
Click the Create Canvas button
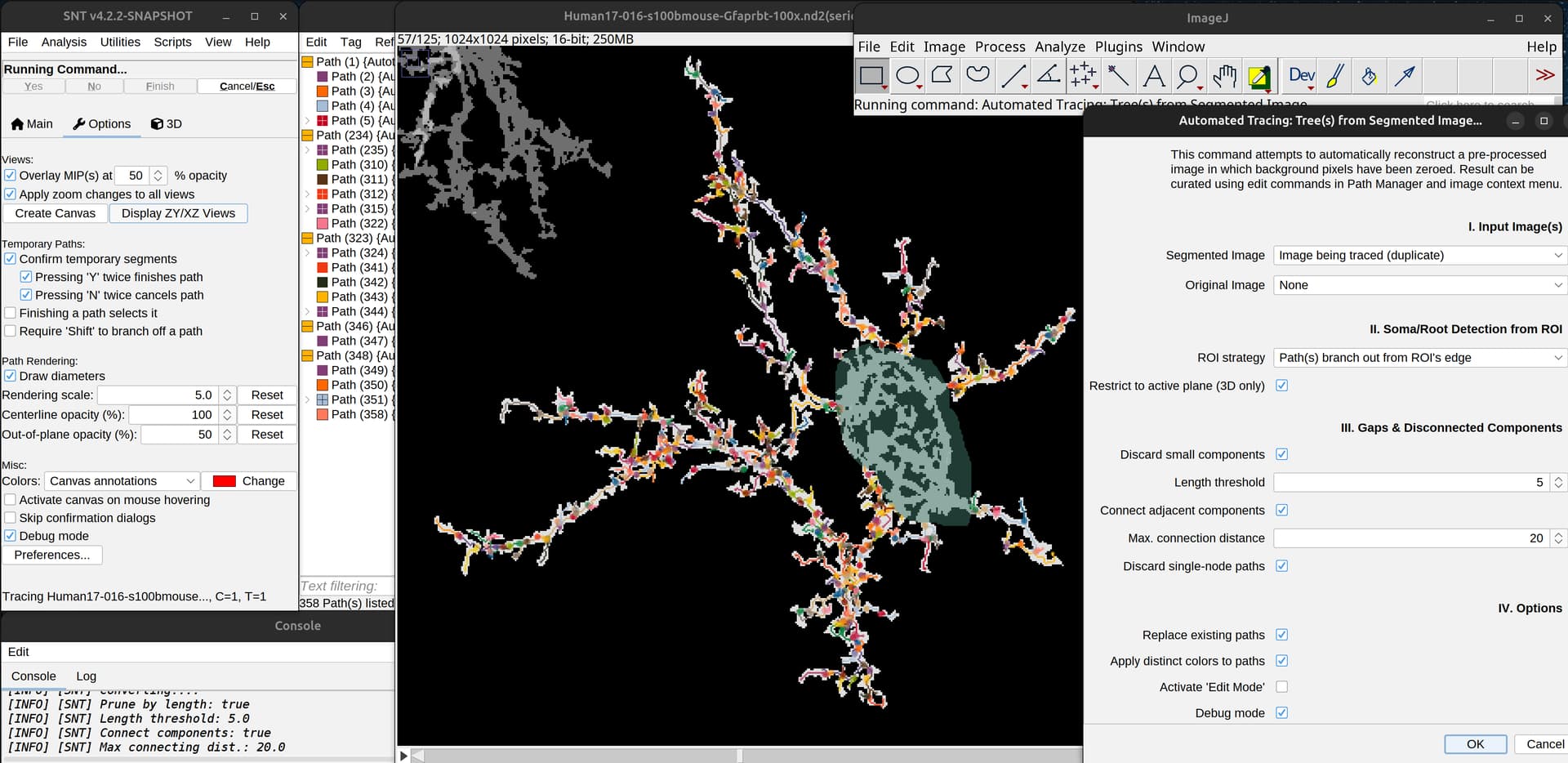click(x=55, y=213)
